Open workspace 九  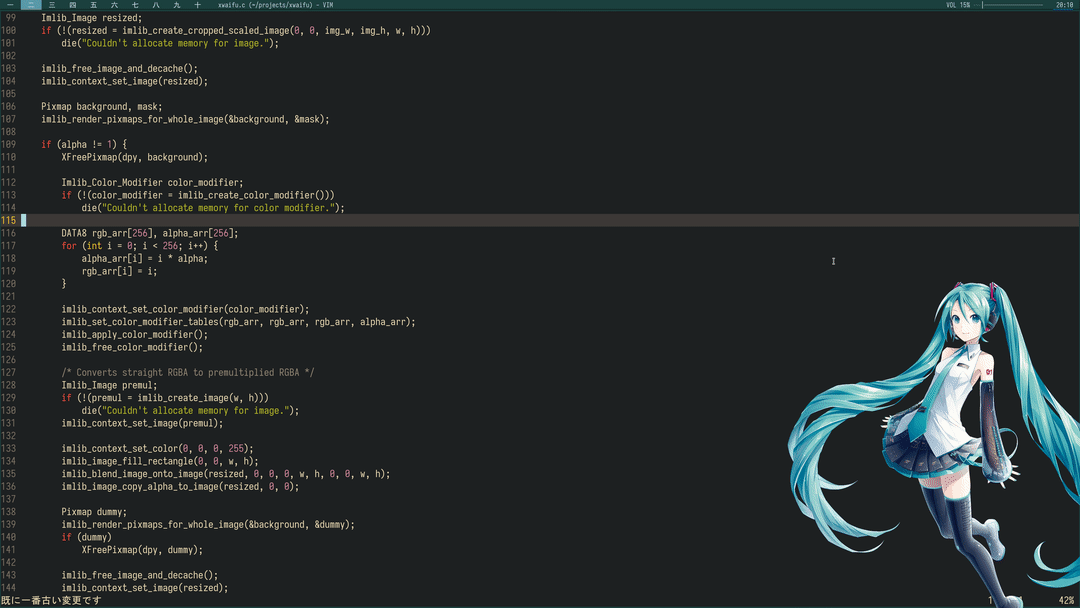(177, 5)
